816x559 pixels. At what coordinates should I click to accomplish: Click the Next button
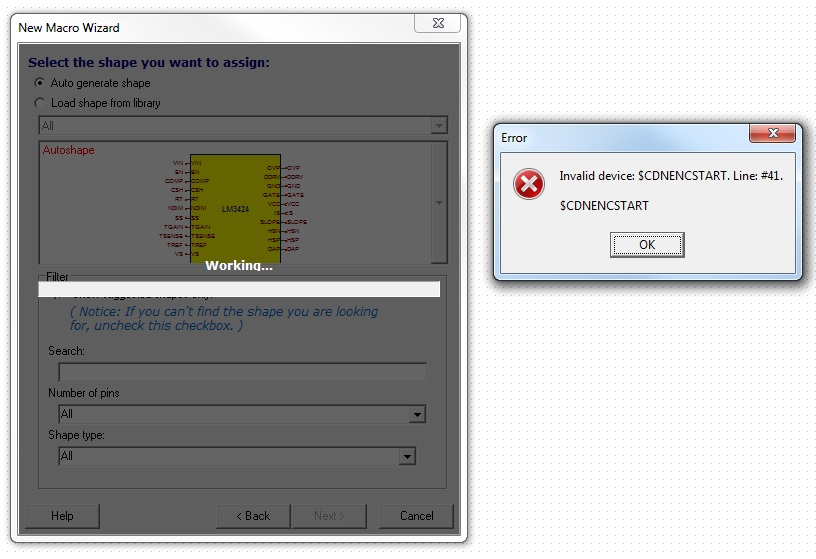[x=329, y=516]
